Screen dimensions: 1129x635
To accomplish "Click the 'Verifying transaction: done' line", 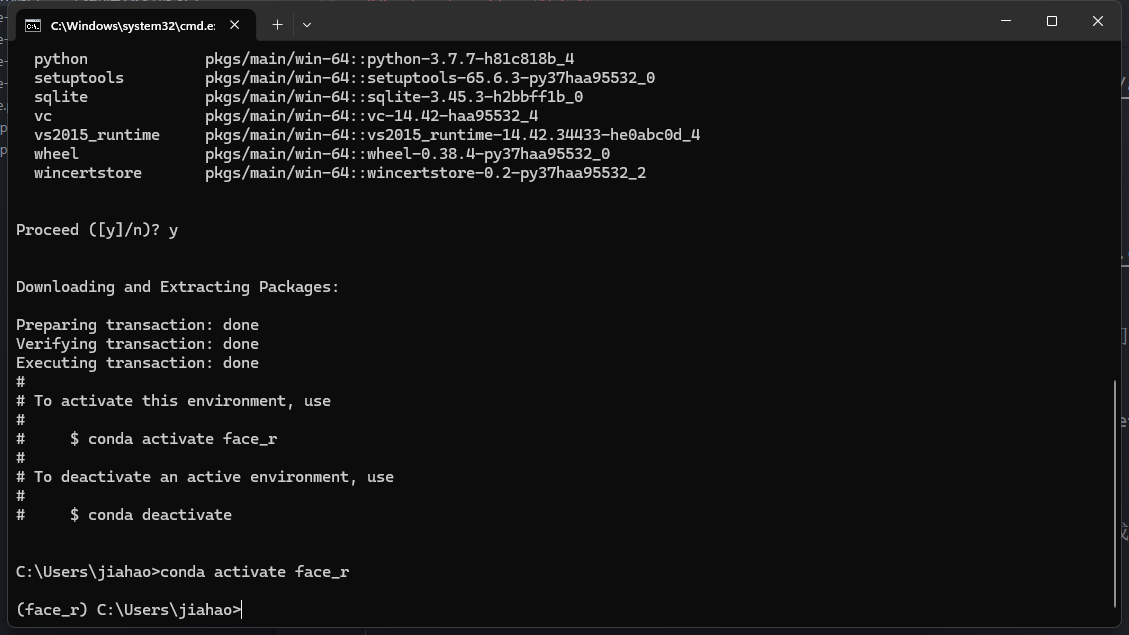I will click(137, 344).
